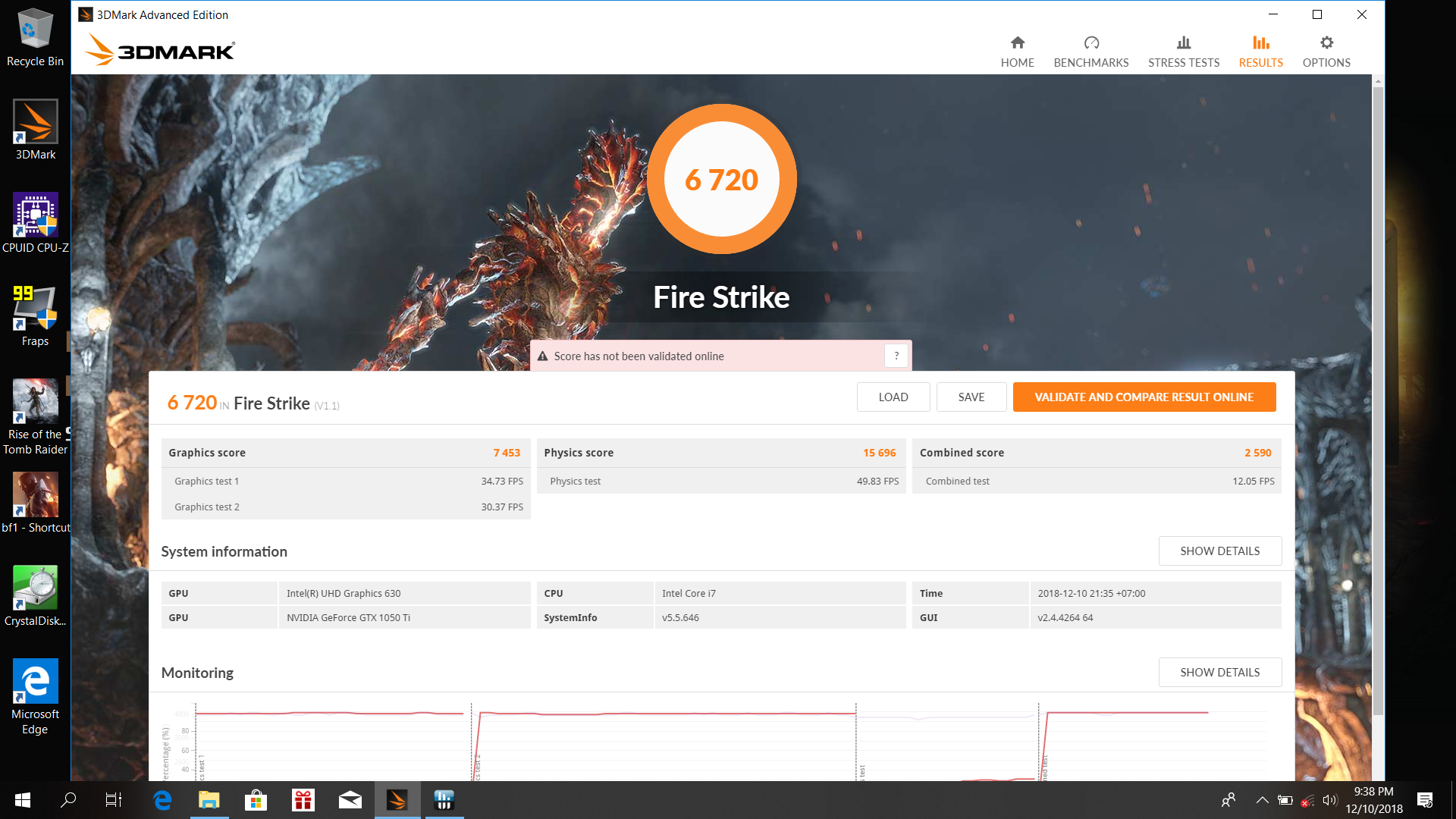Show details for System information

[1220, 551]
